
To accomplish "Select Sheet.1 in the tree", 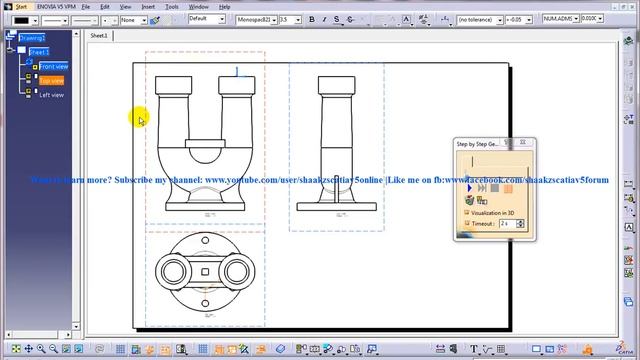I will point(39,52).
